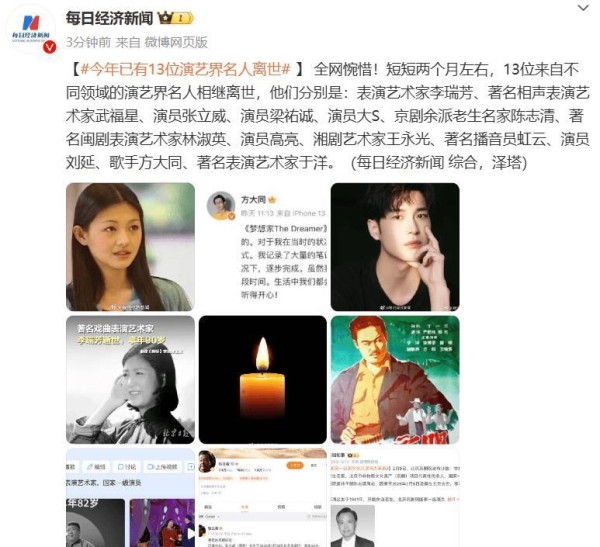Screen dimensions: 600x547
Task: Open the 享年82岁 screenshot thumbnail
Action: tap(130, 498)
